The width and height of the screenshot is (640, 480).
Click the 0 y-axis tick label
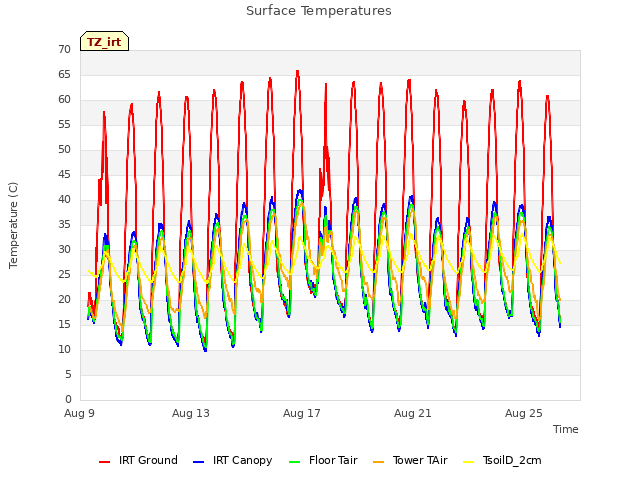tap(68, 399)
